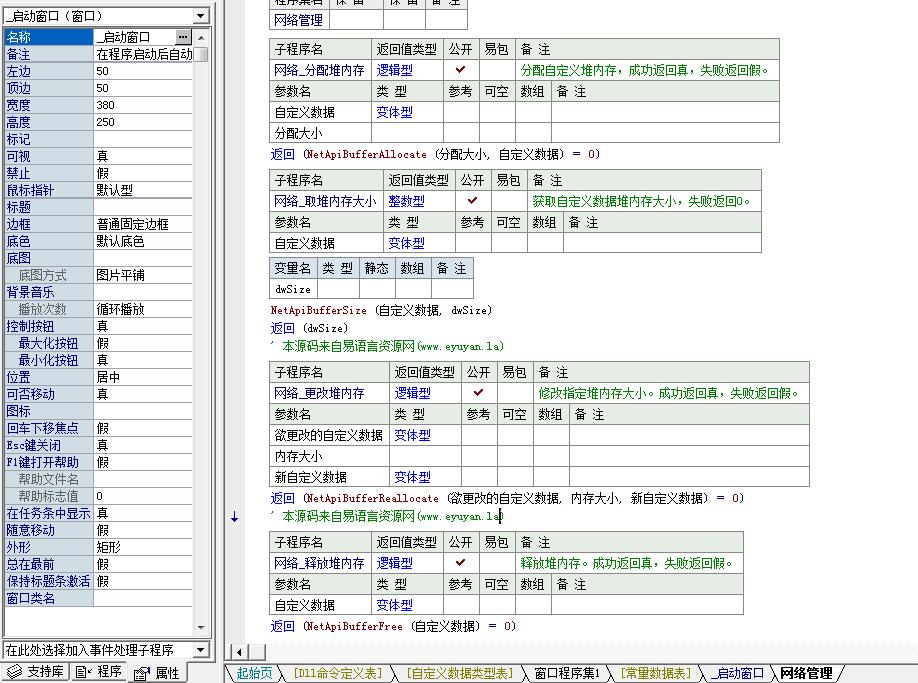The width and height of the screenshot is (918, 683).
Task: Open the [Dll命令定义表] tab
Action: pyautogui.click(x=337, y=673)
